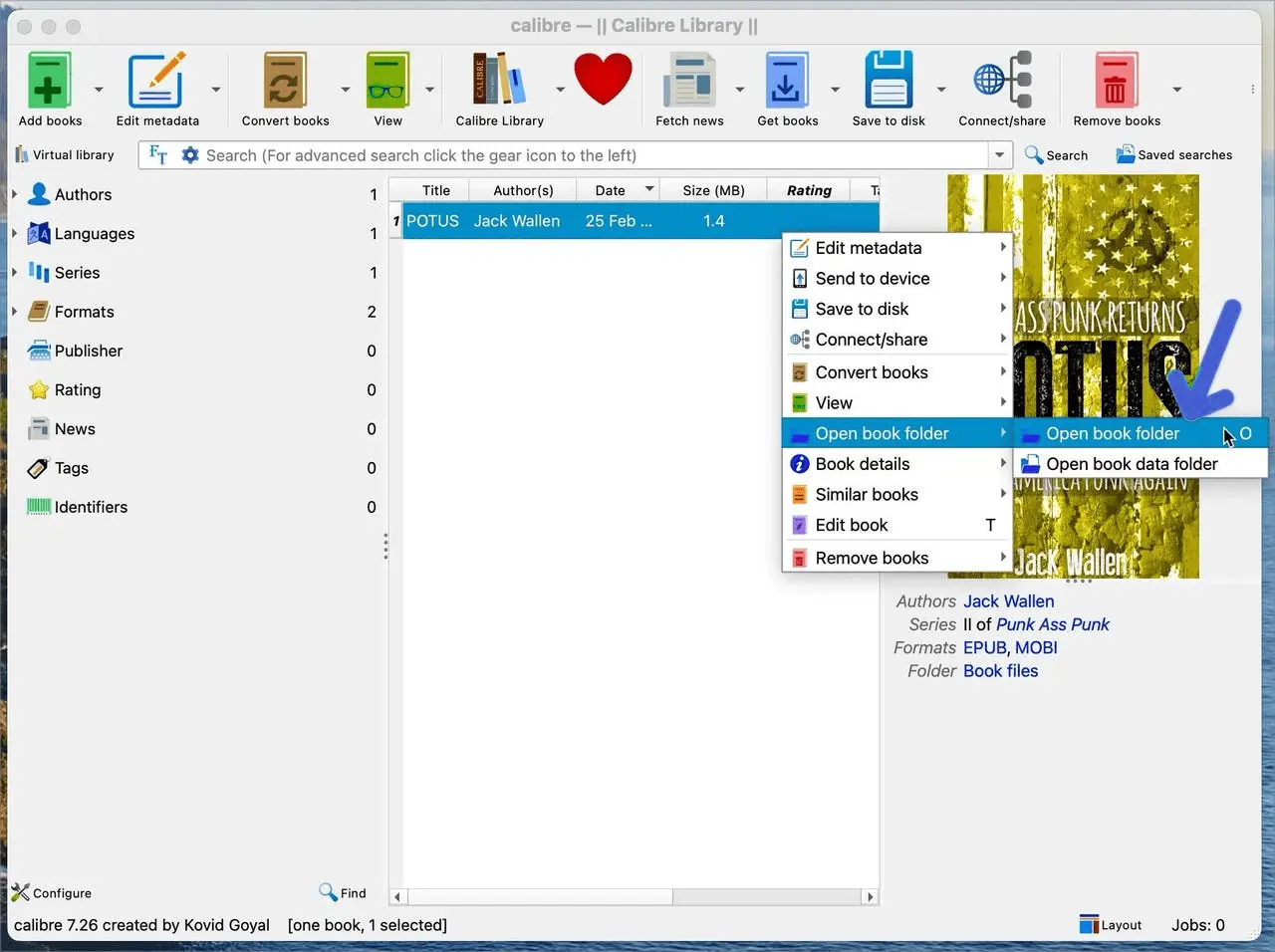This screenshot has height=952, width=1275.
Task: Expand the Authors tree category
Action: 15,194
